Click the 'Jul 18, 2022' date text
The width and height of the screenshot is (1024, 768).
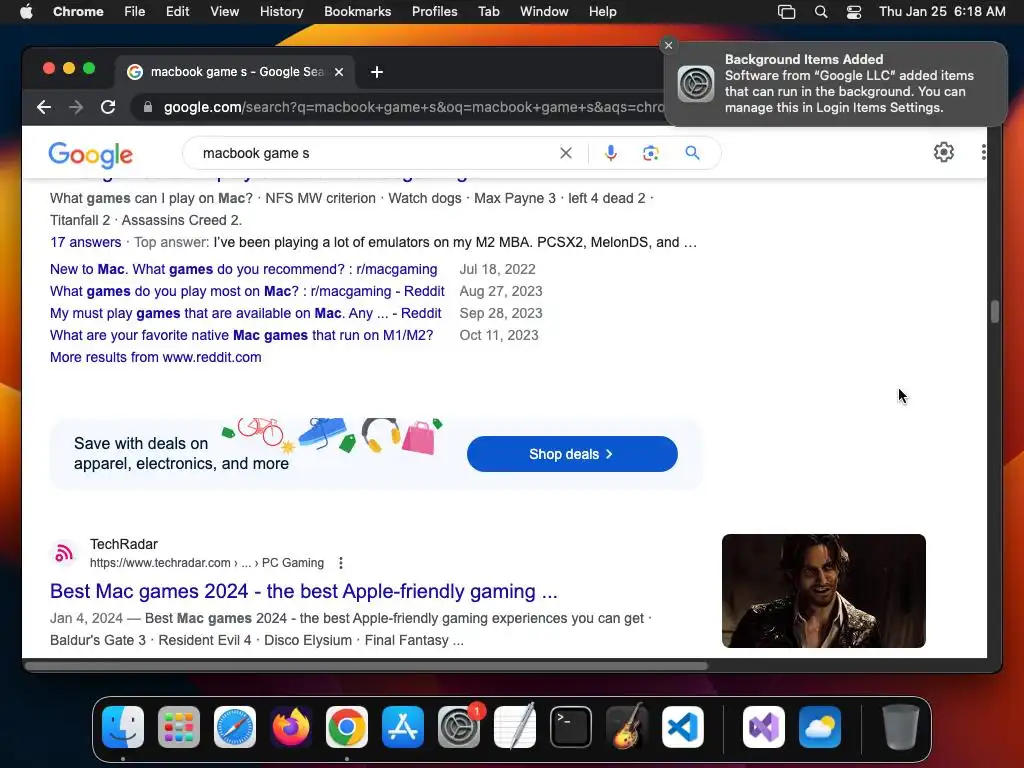click(x=498, y=269)
